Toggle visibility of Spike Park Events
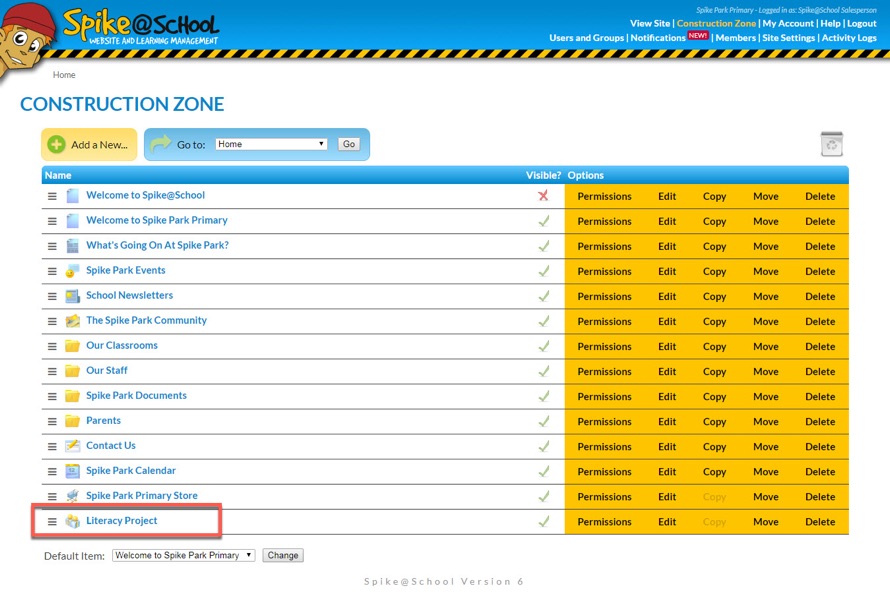 tap(544, 271)
